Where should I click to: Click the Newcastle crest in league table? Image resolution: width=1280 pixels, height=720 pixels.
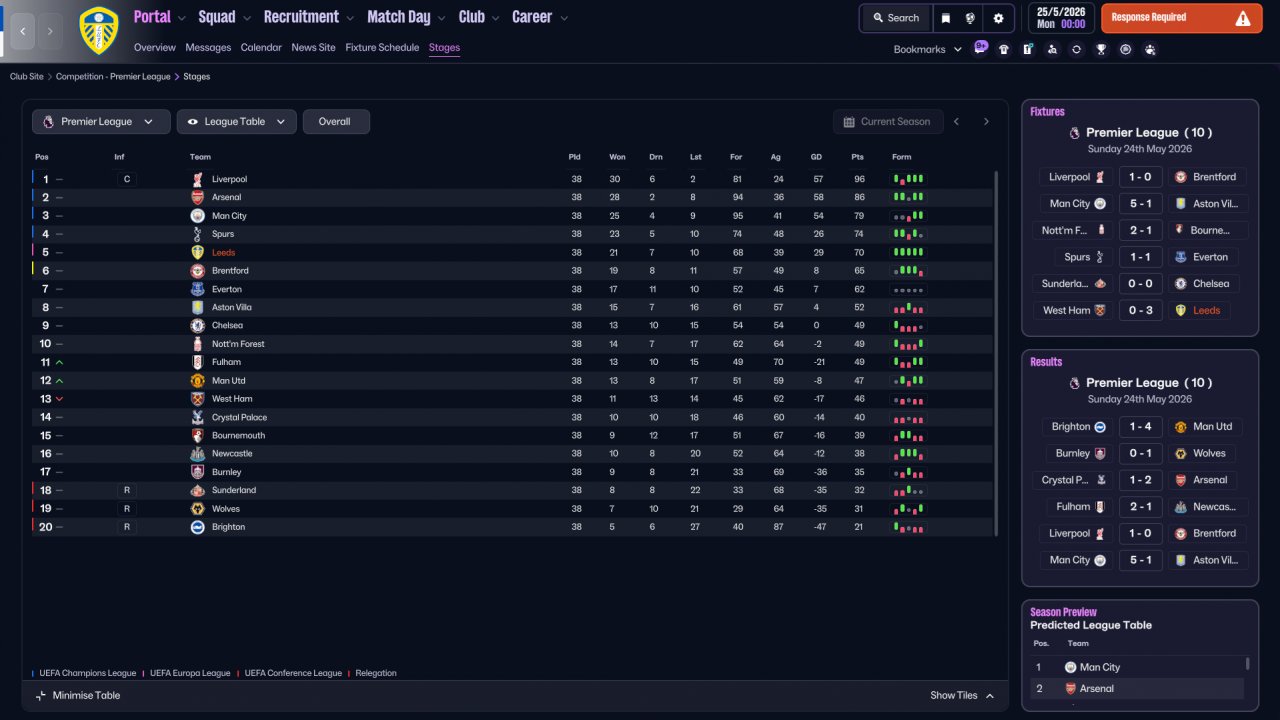(x=197, y=453)
